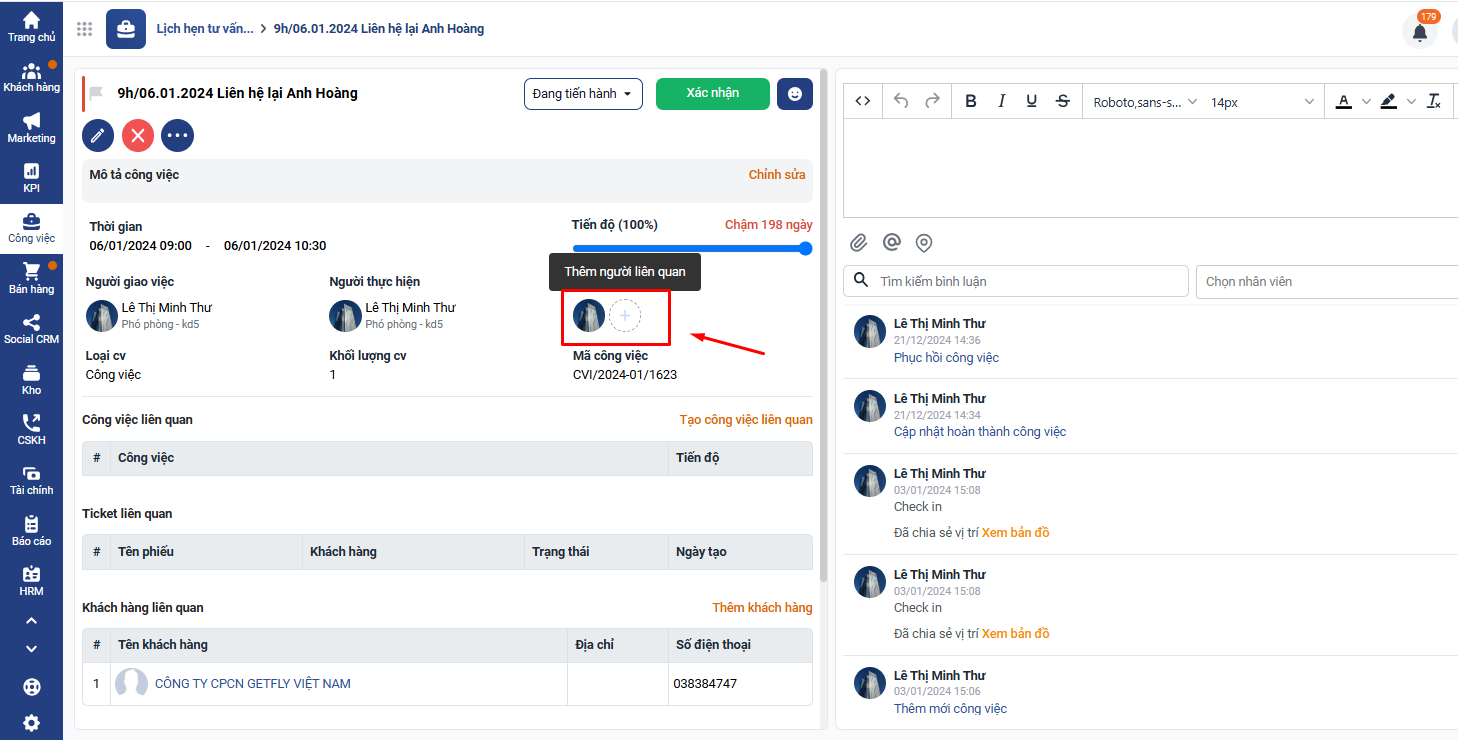The image size is (1458, 740).
Task: Toggle bold text formatting
Action: (970, 101)
